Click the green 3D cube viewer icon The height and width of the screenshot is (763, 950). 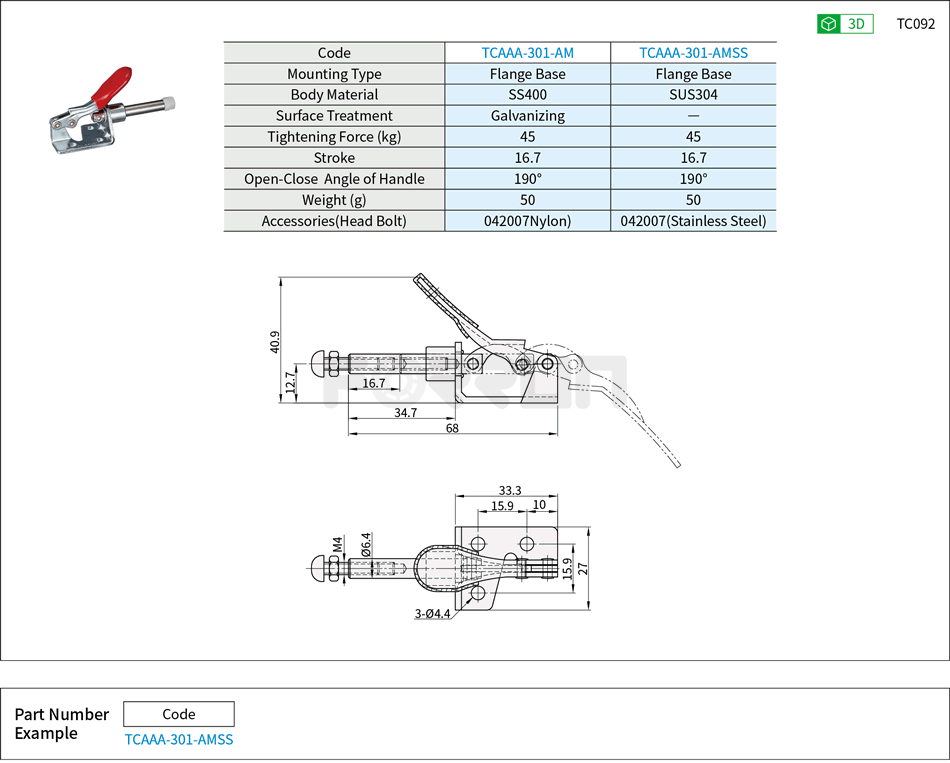826,22
